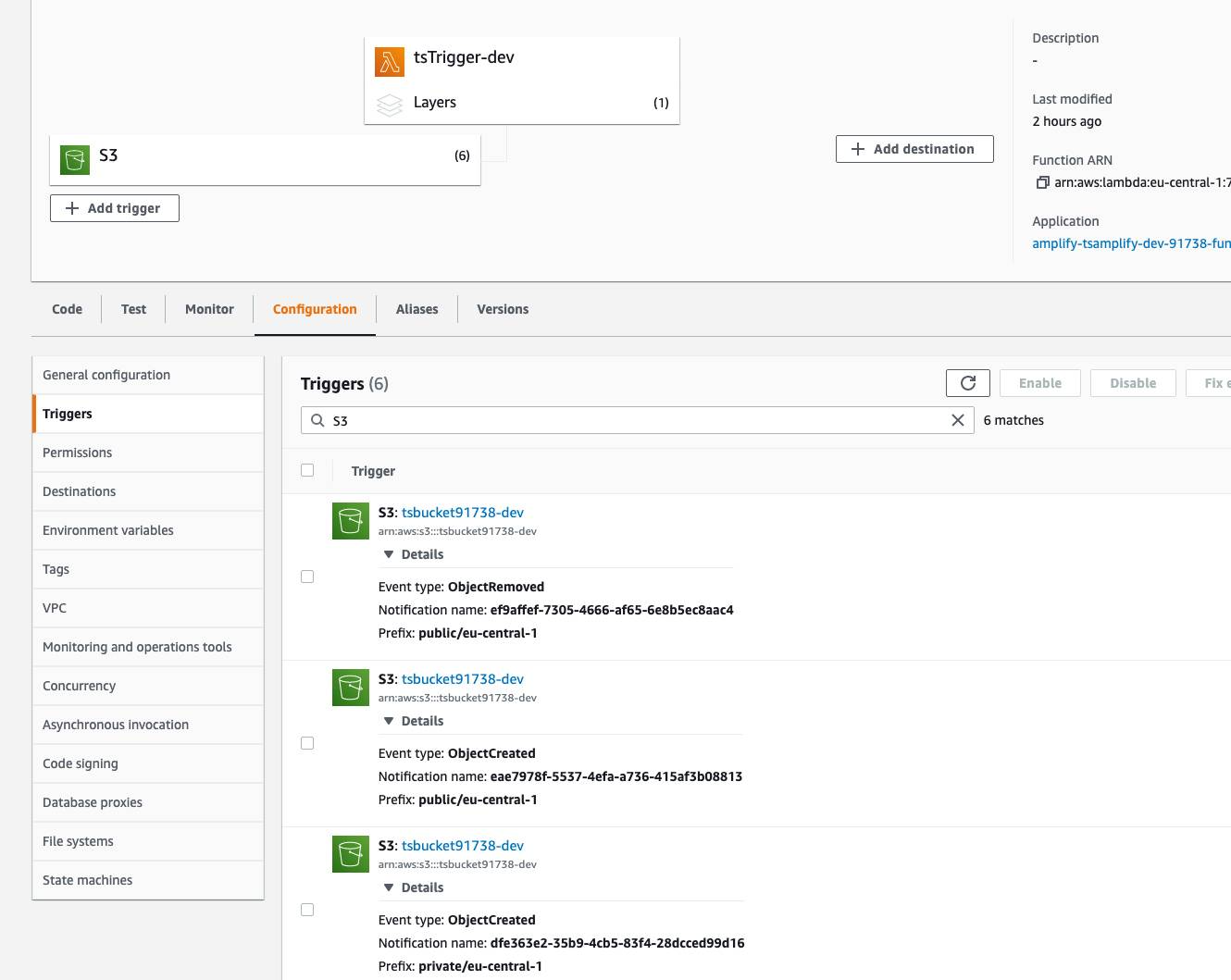Collapse Details of private ObjectCreated trigger
The height and width of the screenshot is (980, 1231).
tap(414, 887)
